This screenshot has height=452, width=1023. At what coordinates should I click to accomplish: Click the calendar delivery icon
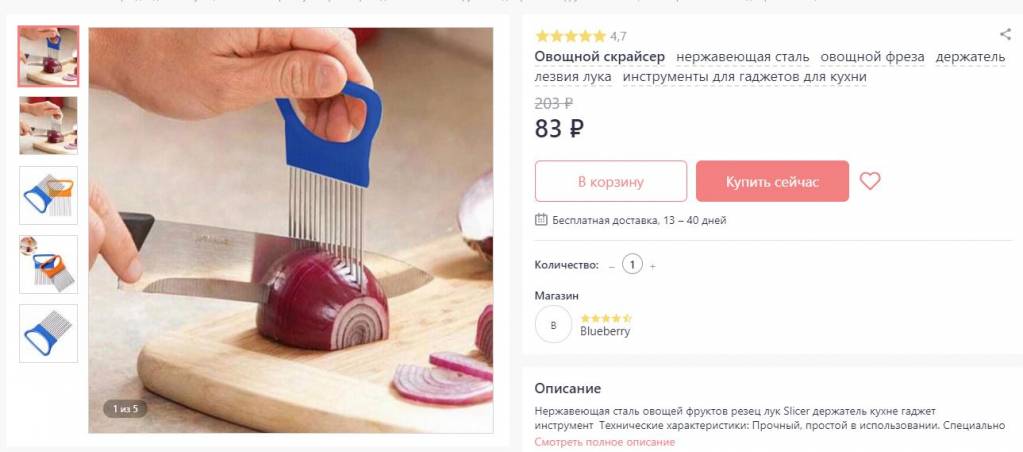click(x=541, y=219)
